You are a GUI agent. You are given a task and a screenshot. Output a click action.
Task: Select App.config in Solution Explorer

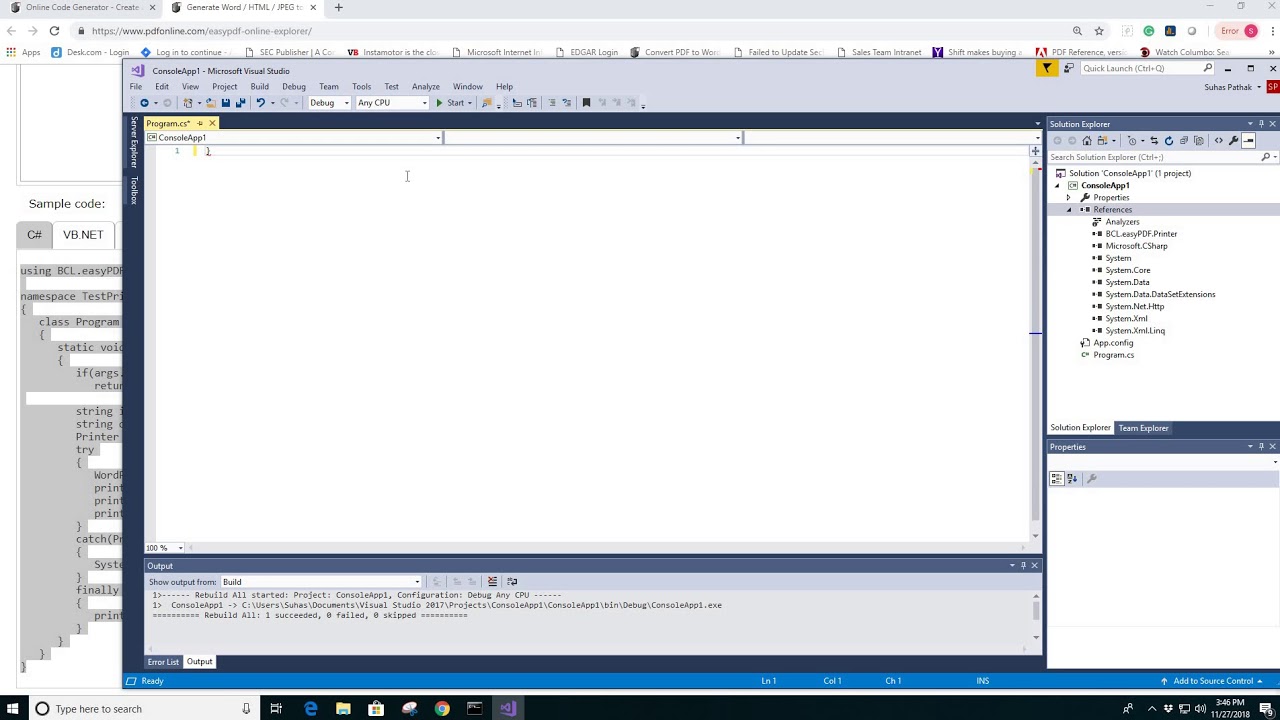pyautogui.click(x=1113, y=343)
